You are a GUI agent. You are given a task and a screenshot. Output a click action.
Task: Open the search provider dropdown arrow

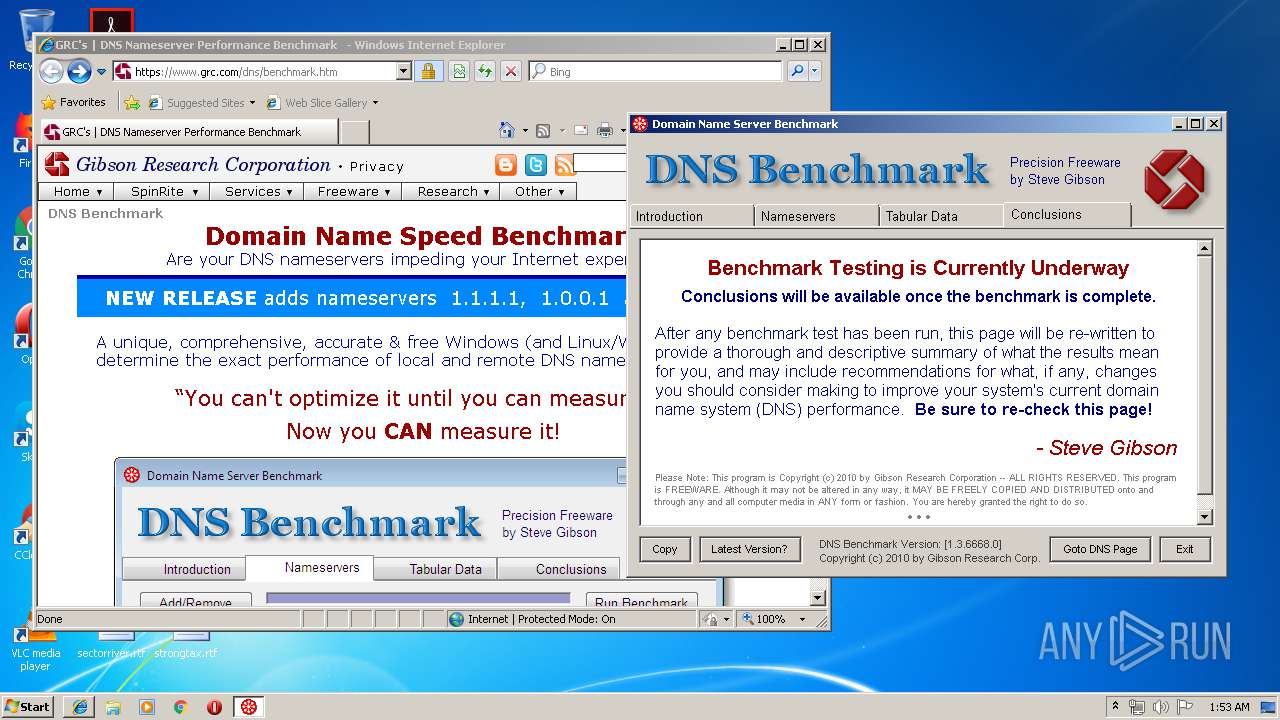coord(815,71)
